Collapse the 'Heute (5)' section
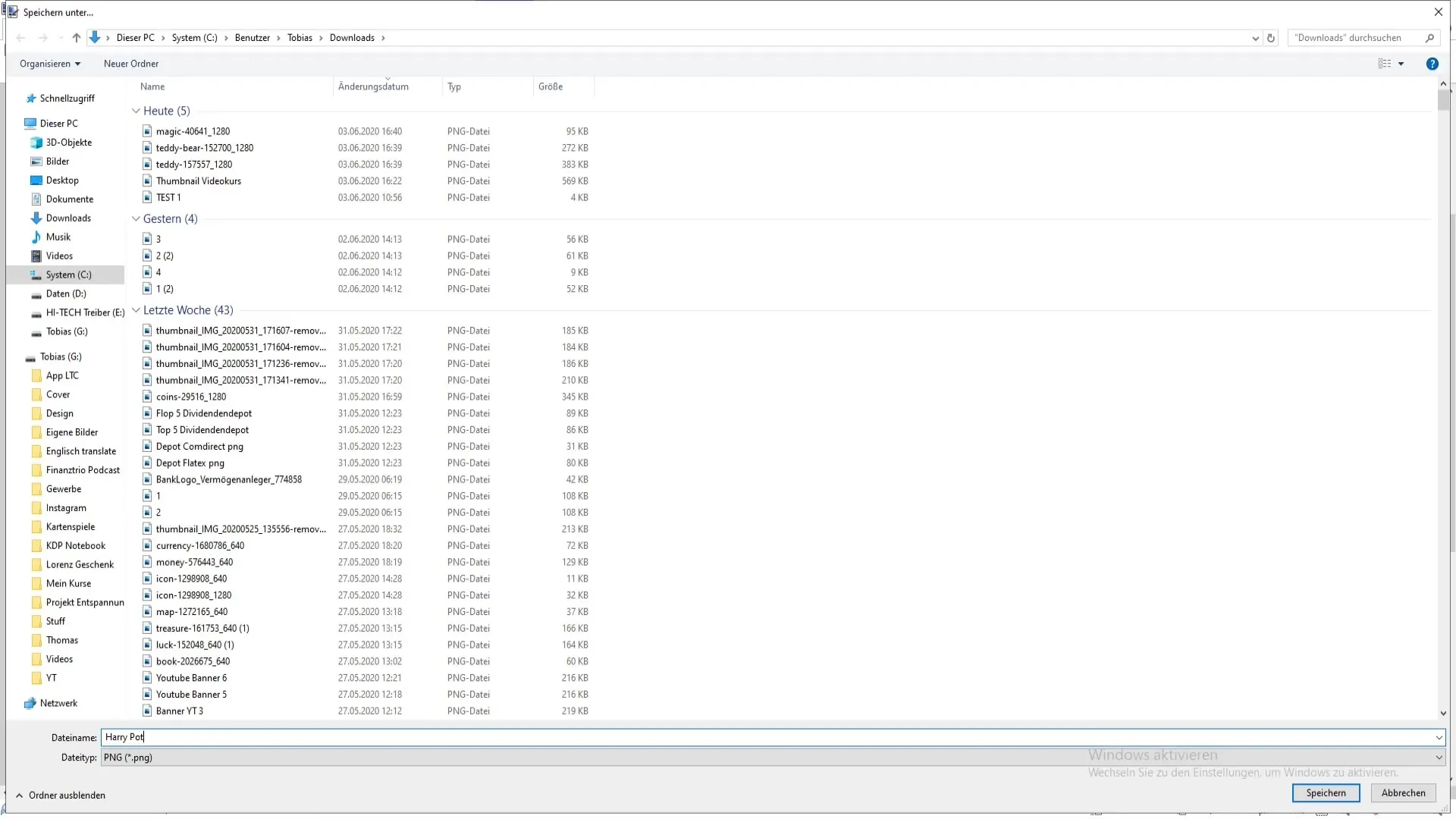Image resolution: width=1456 pixels, height=819 pixels. click(x=135, y=110)
